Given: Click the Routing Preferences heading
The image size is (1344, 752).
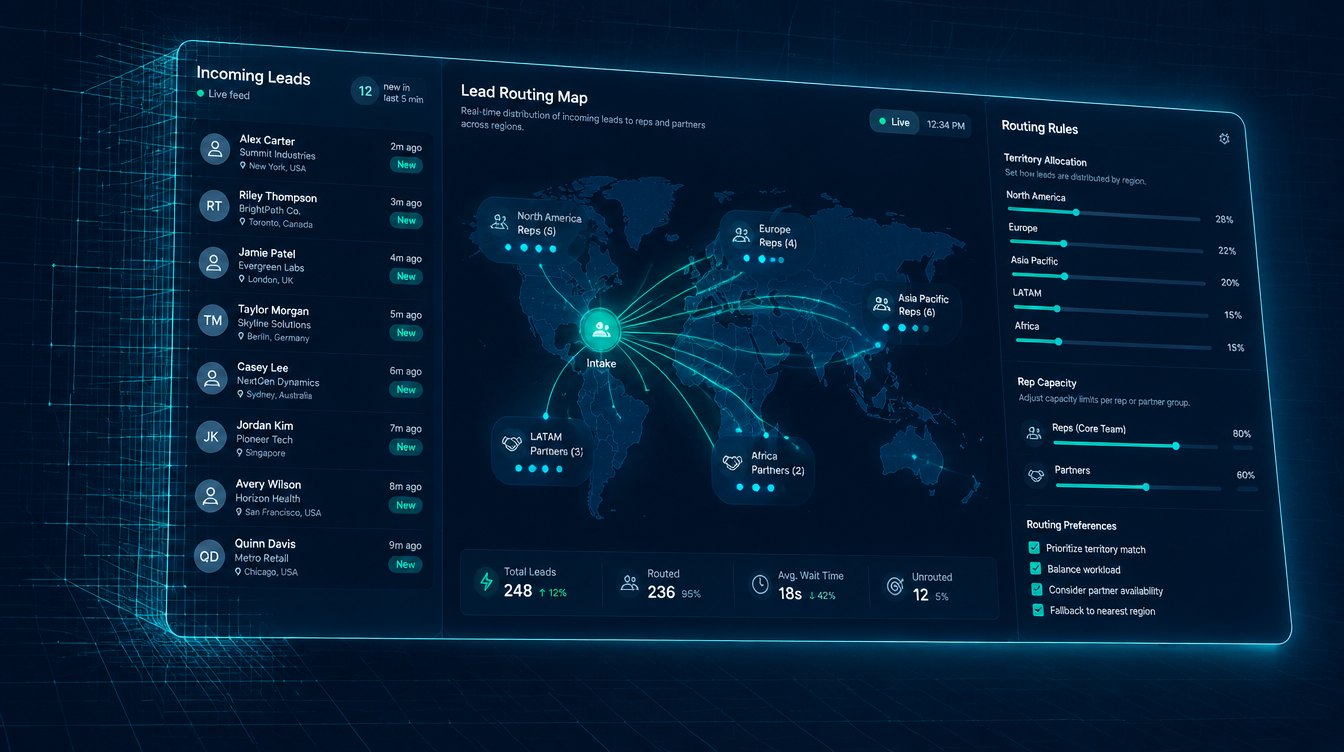Looking at the screenshot, I should 1071,526.
